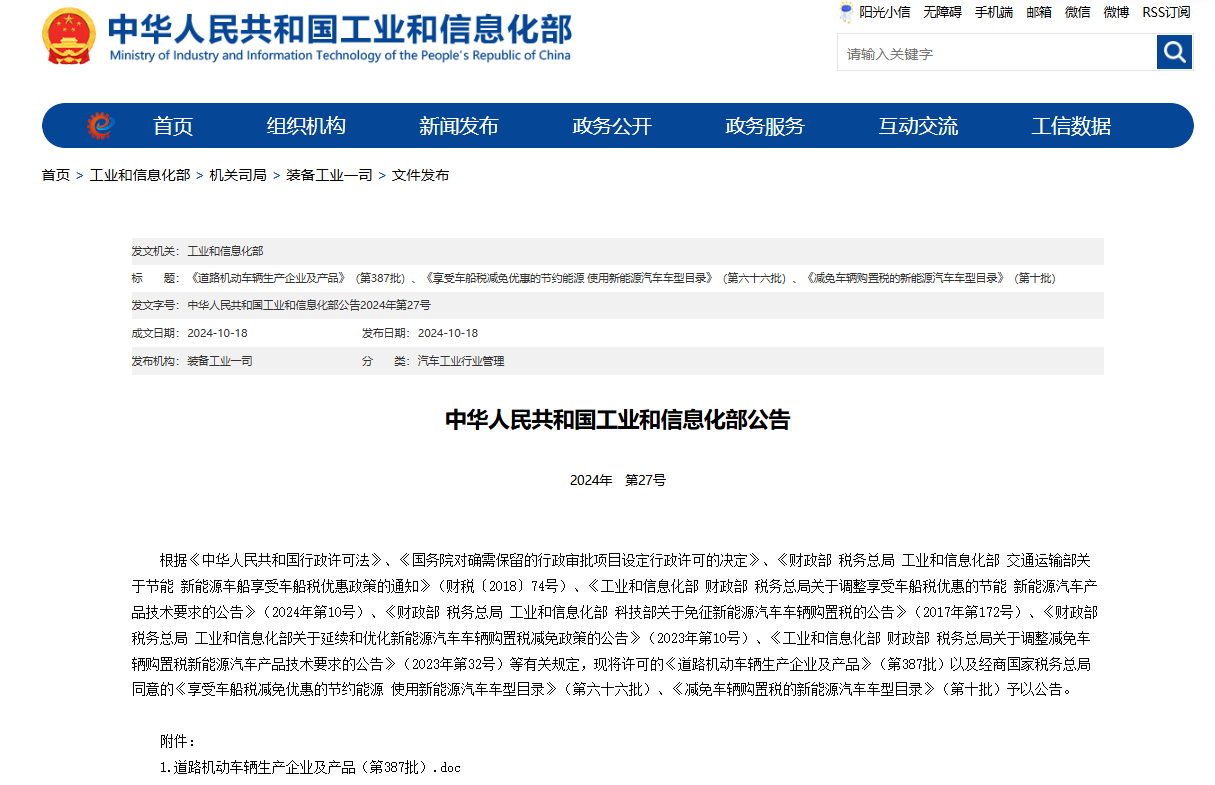This screenshot has width=1215, height=785.
Task: Open attachment 道路机动车辆生产企业及产品 doc
Action: pyautogui.click(x=310, y=768)
